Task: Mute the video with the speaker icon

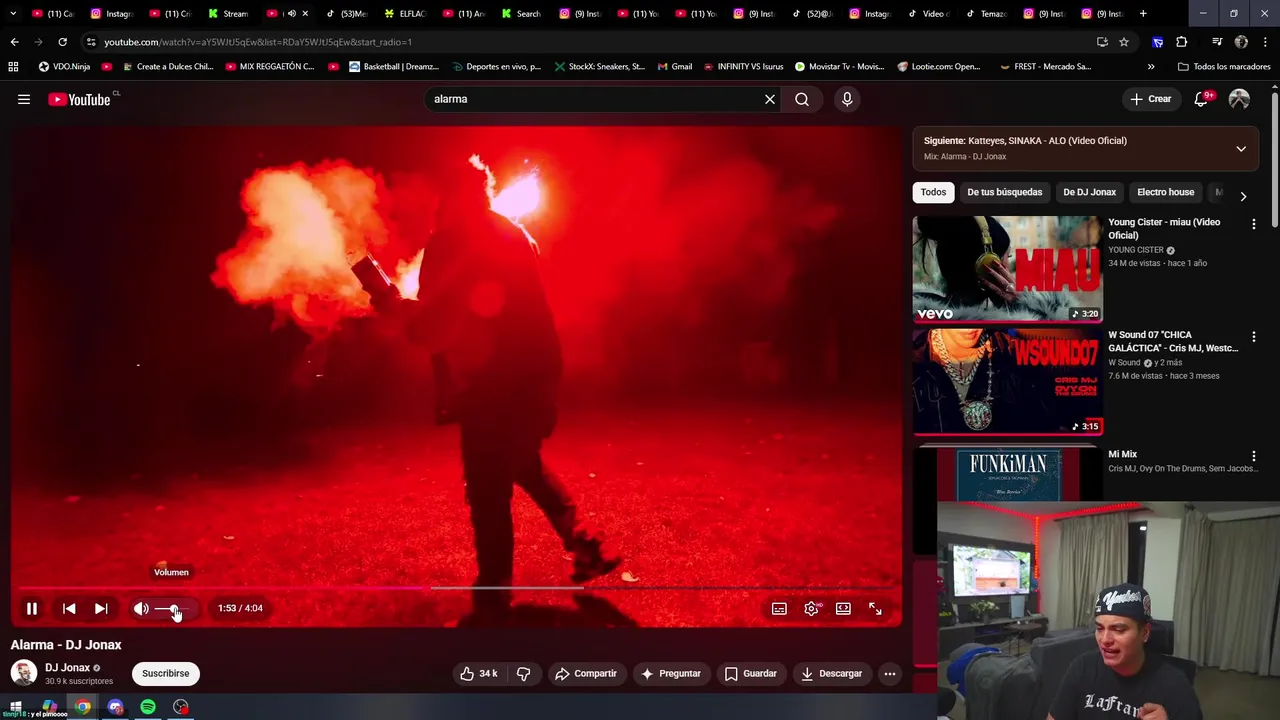Action: 141,608
